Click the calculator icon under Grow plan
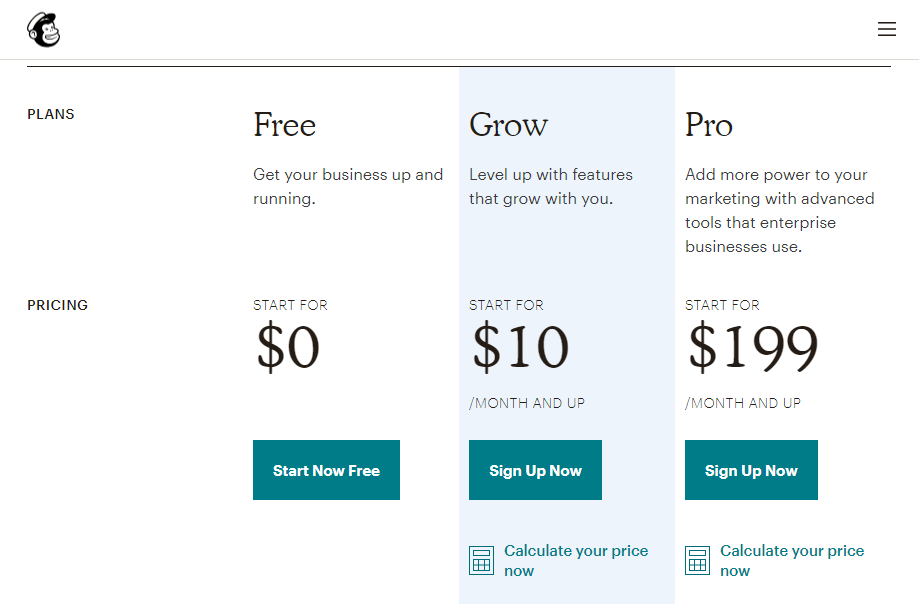 (x=481, y=561)
